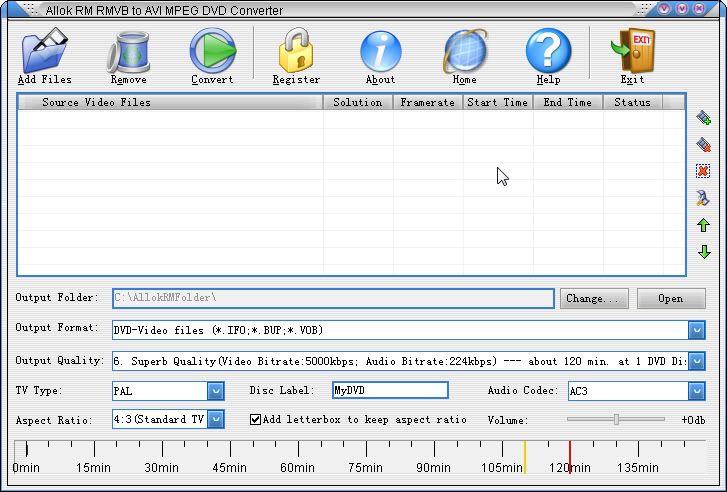
Task: Move item down with green down arrow
Action: [x=704, y=252]
